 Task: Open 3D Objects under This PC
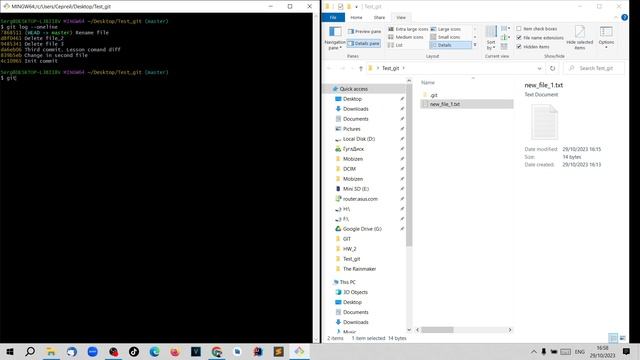355,292
